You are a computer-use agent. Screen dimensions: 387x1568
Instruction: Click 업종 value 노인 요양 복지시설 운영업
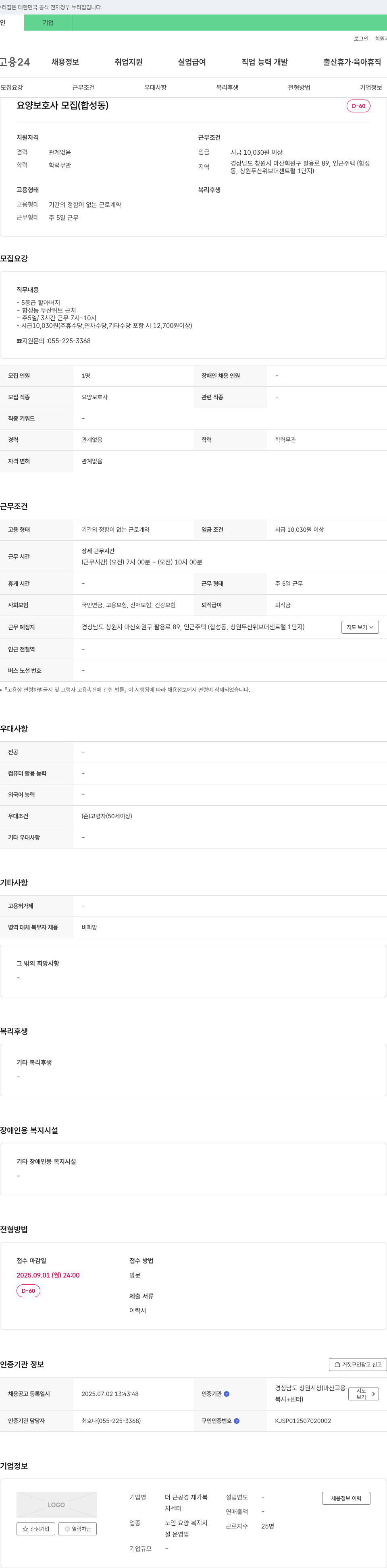click(x=186, y=1529)
